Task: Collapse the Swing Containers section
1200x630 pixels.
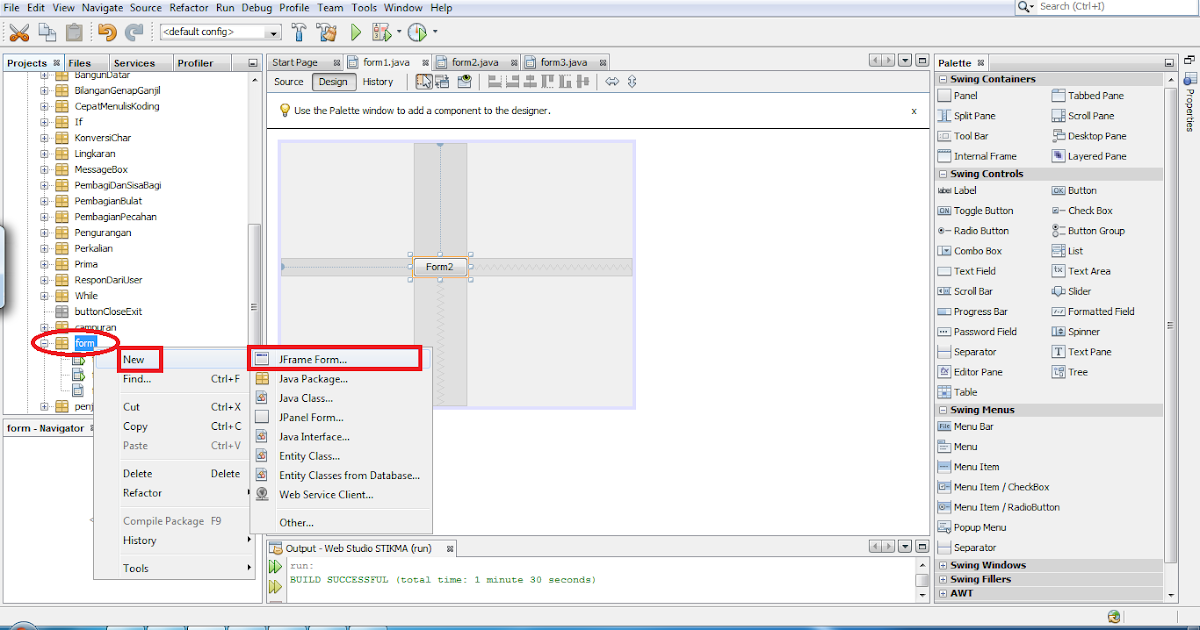Action: (941, 78)
